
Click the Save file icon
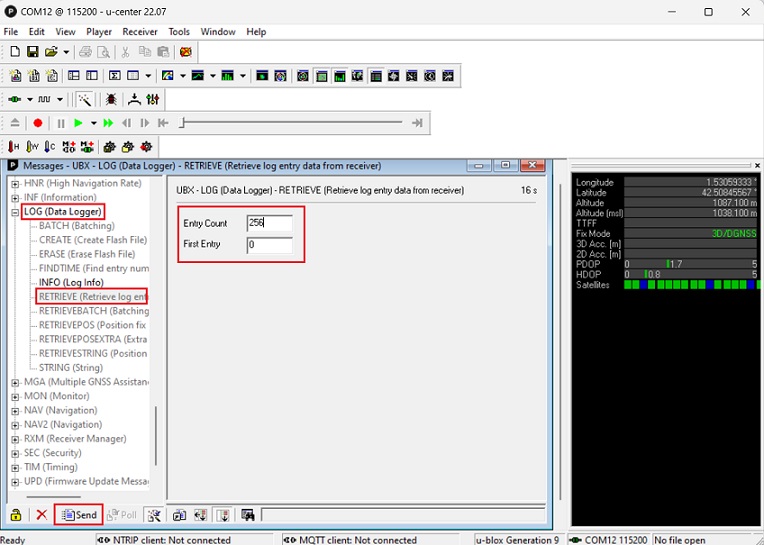point(32,52)
